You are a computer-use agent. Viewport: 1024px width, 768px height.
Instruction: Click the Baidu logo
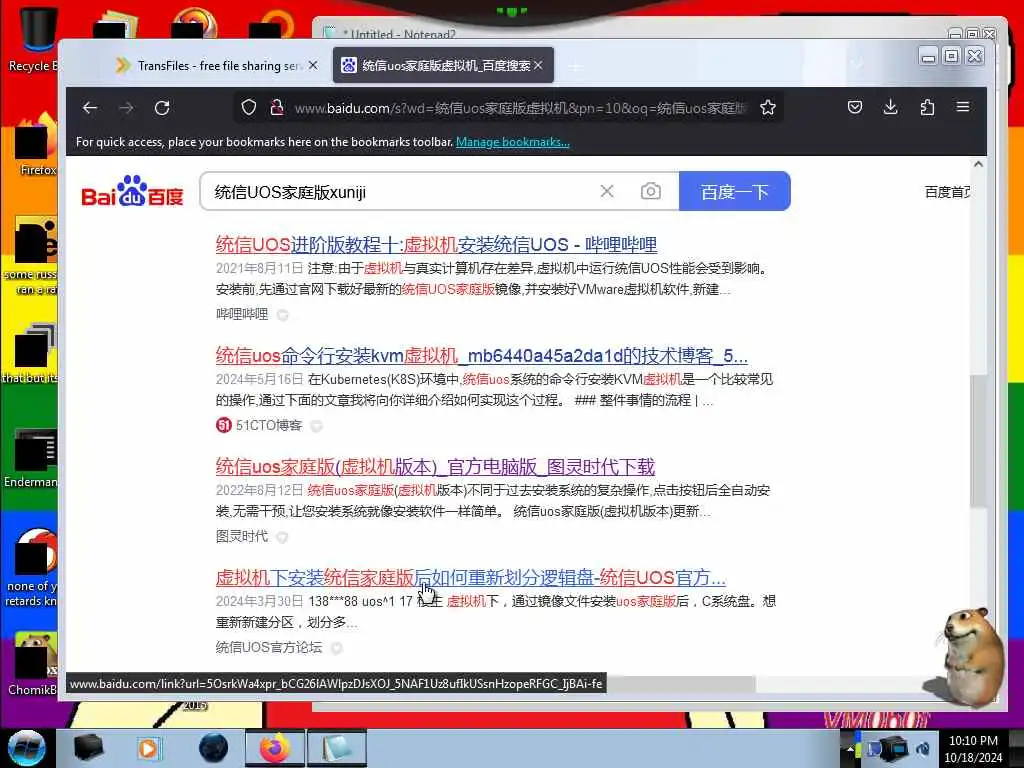point(133,191)
